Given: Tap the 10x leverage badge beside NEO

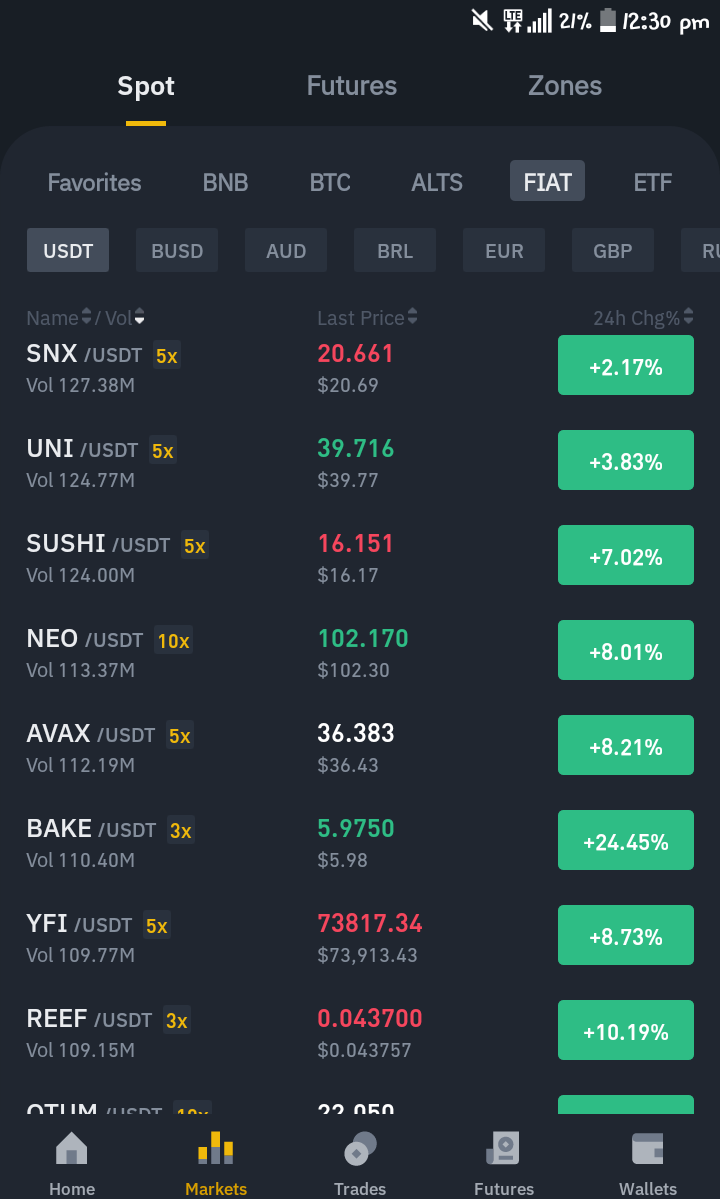Looking at the screenshot, I should click(x=174, y=640).
